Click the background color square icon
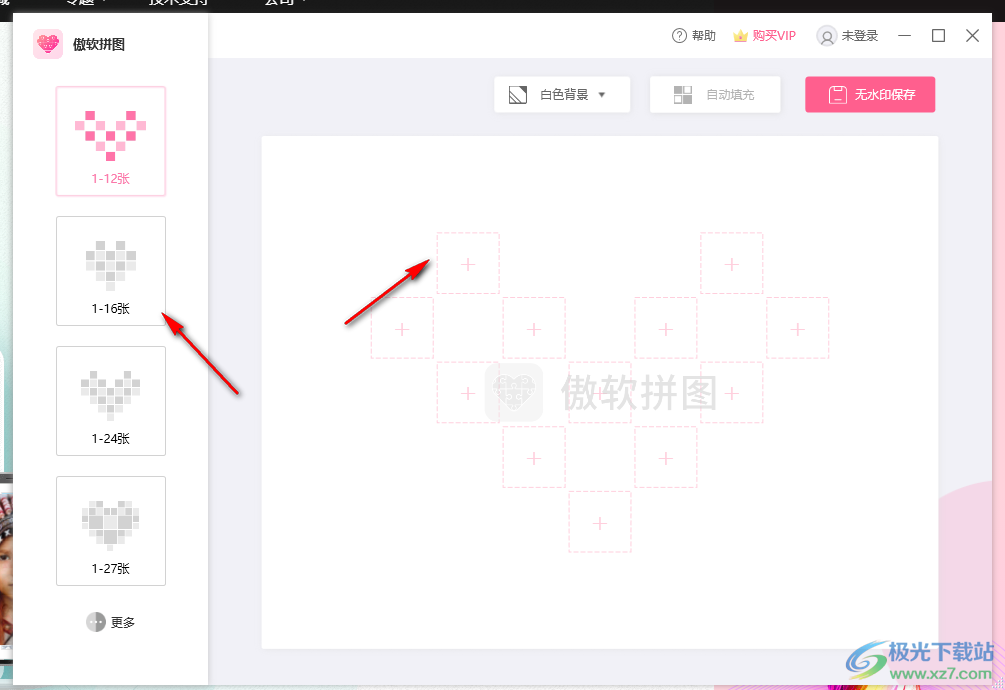The width and height of the screenshot is (1005, 690). pyautogui.click(x=518, y=94)
